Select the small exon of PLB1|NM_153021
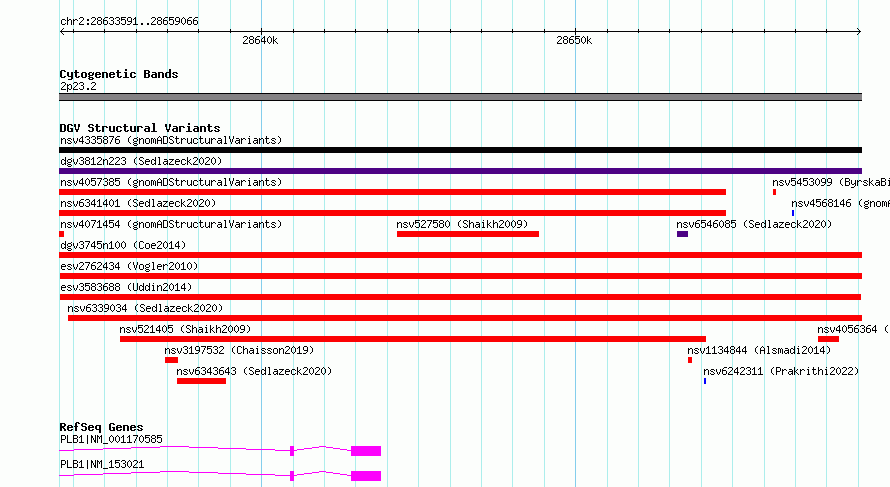Screen dimensions: 890x487 tap(292, 476)
